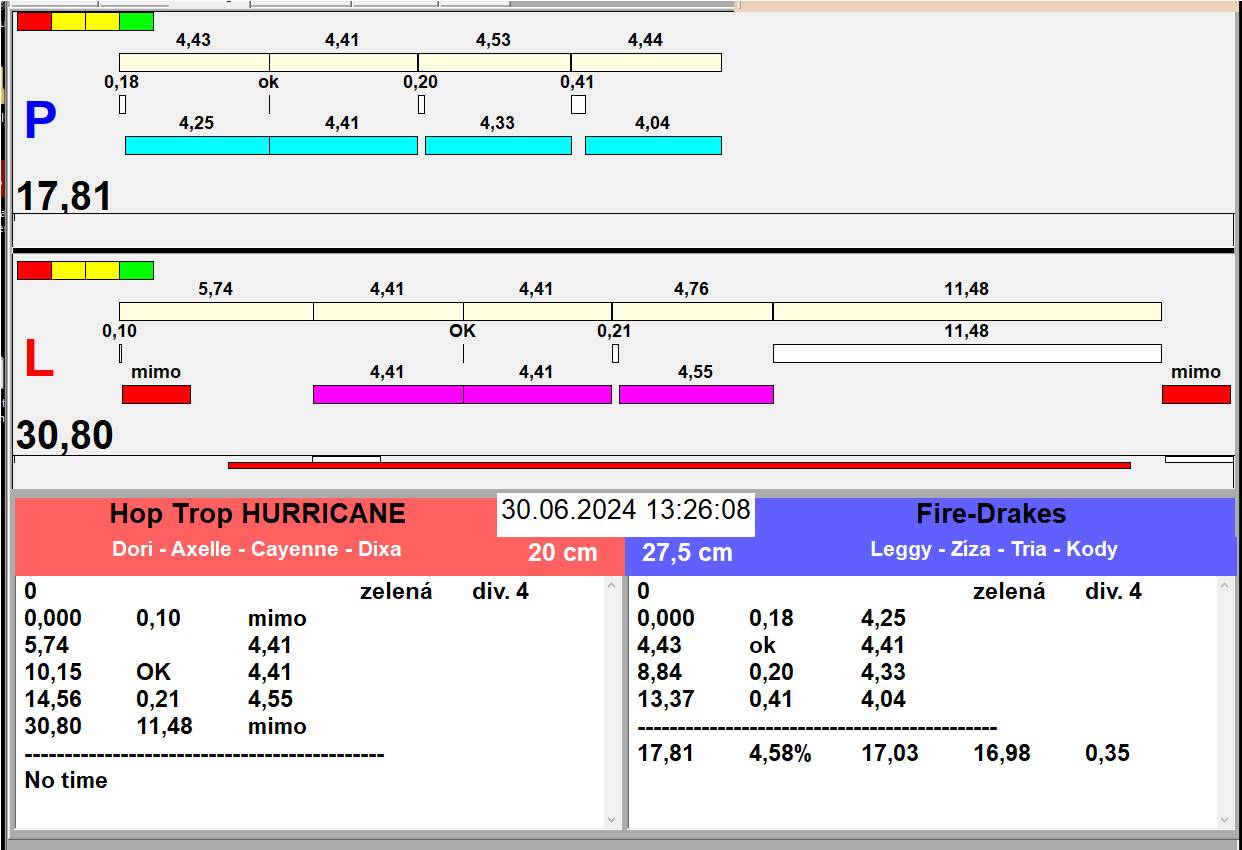Click the Fire-Drakes team header
Viewport: 1242px width, 850px height.
coord(990,514)
